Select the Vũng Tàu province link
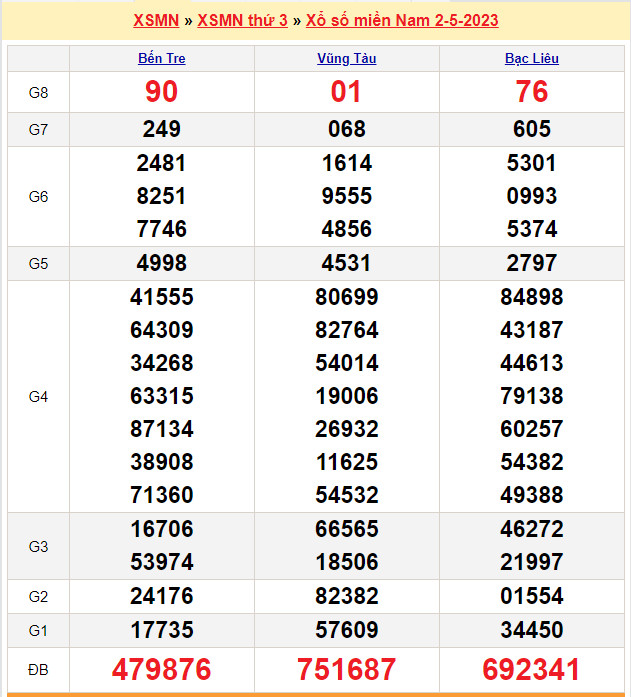Screen dimensions: 631x697 pyautogui.click(x=347, y=58)
